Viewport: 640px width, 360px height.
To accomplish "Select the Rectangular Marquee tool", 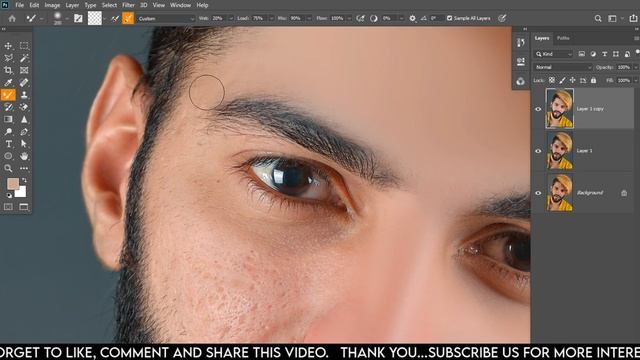I will [x=24, y=46].
